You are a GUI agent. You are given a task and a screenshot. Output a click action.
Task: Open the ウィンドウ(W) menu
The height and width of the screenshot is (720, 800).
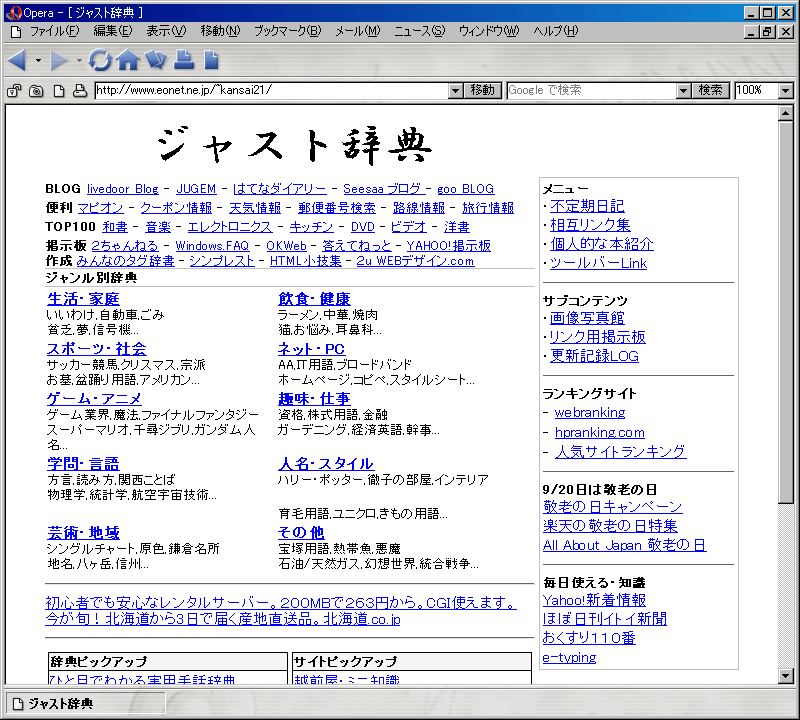click(489, 31)
